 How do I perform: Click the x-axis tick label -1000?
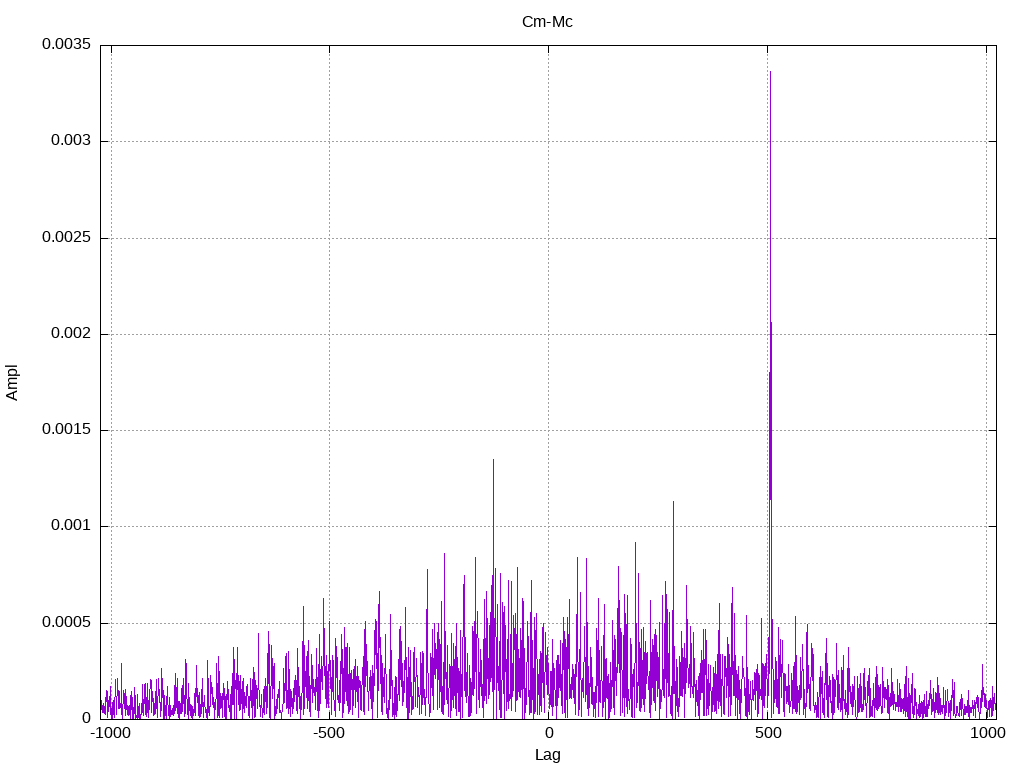click(110, 733)
